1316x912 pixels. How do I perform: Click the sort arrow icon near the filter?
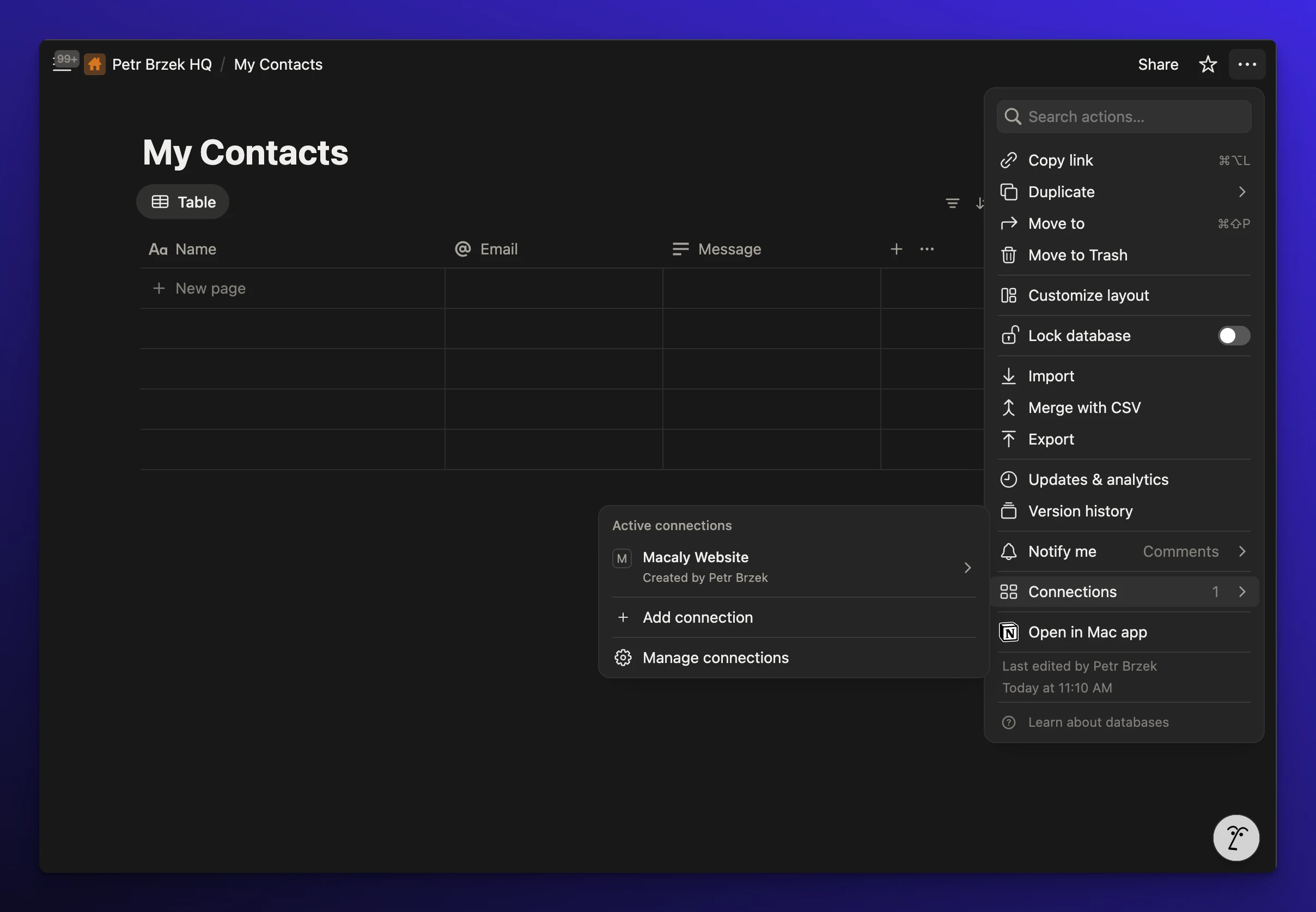(x=979, y=203)
